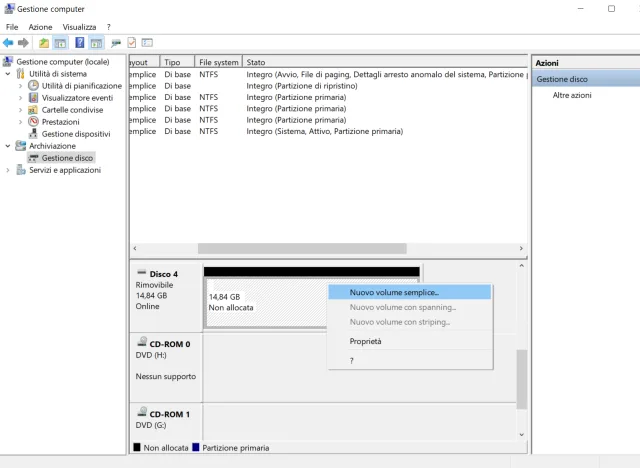The width and height of the screenshot is (640, 468).
Task: Select the Disco 4 removable disk icon
Action: pos(141,273)
